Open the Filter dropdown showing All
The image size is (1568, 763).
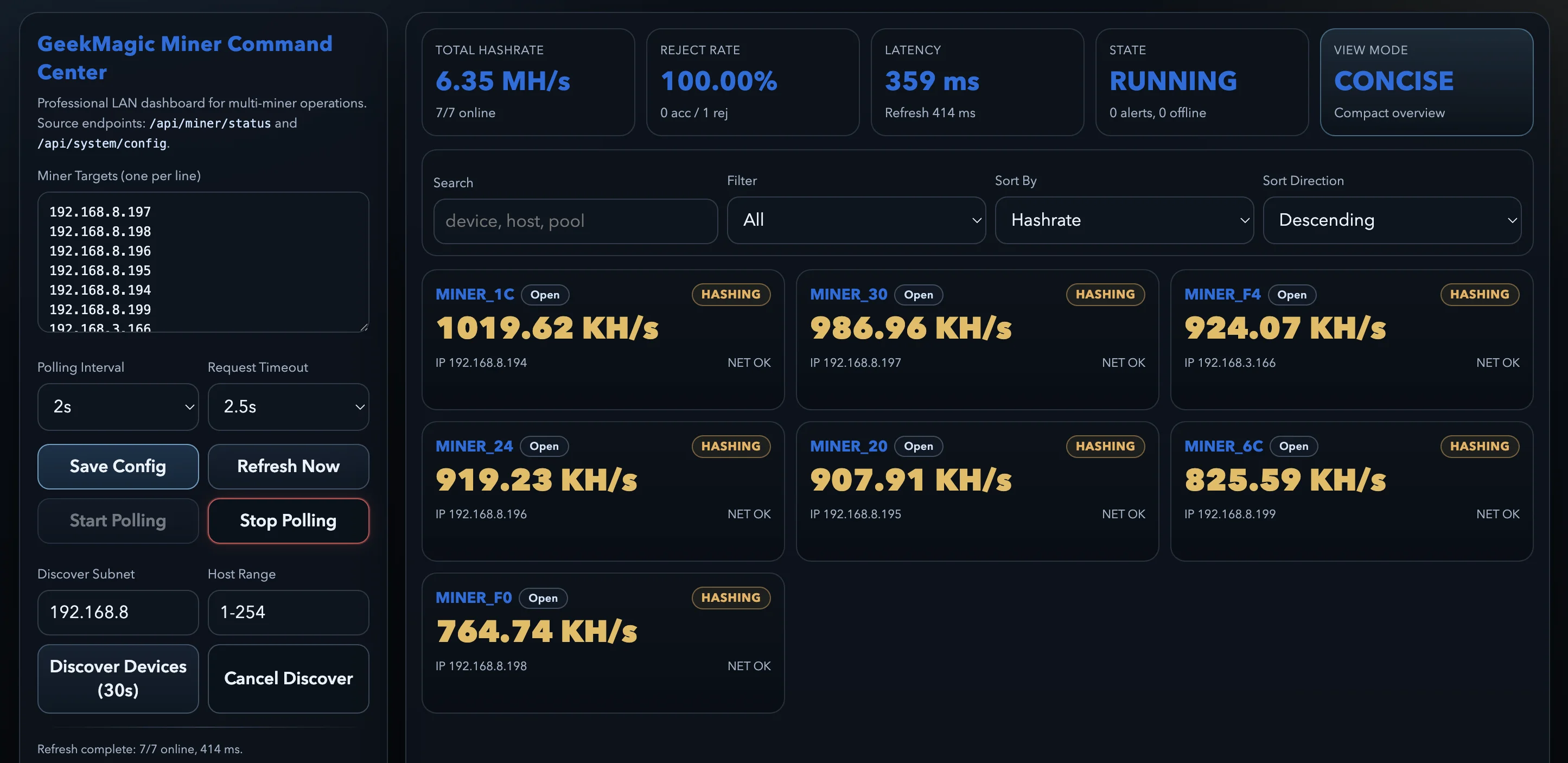(856, 220)
